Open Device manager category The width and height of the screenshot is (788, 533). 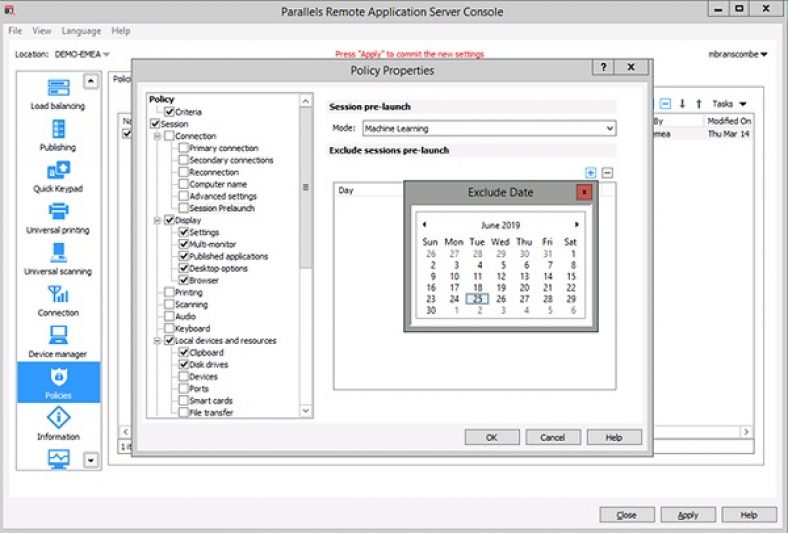[58, 342]
